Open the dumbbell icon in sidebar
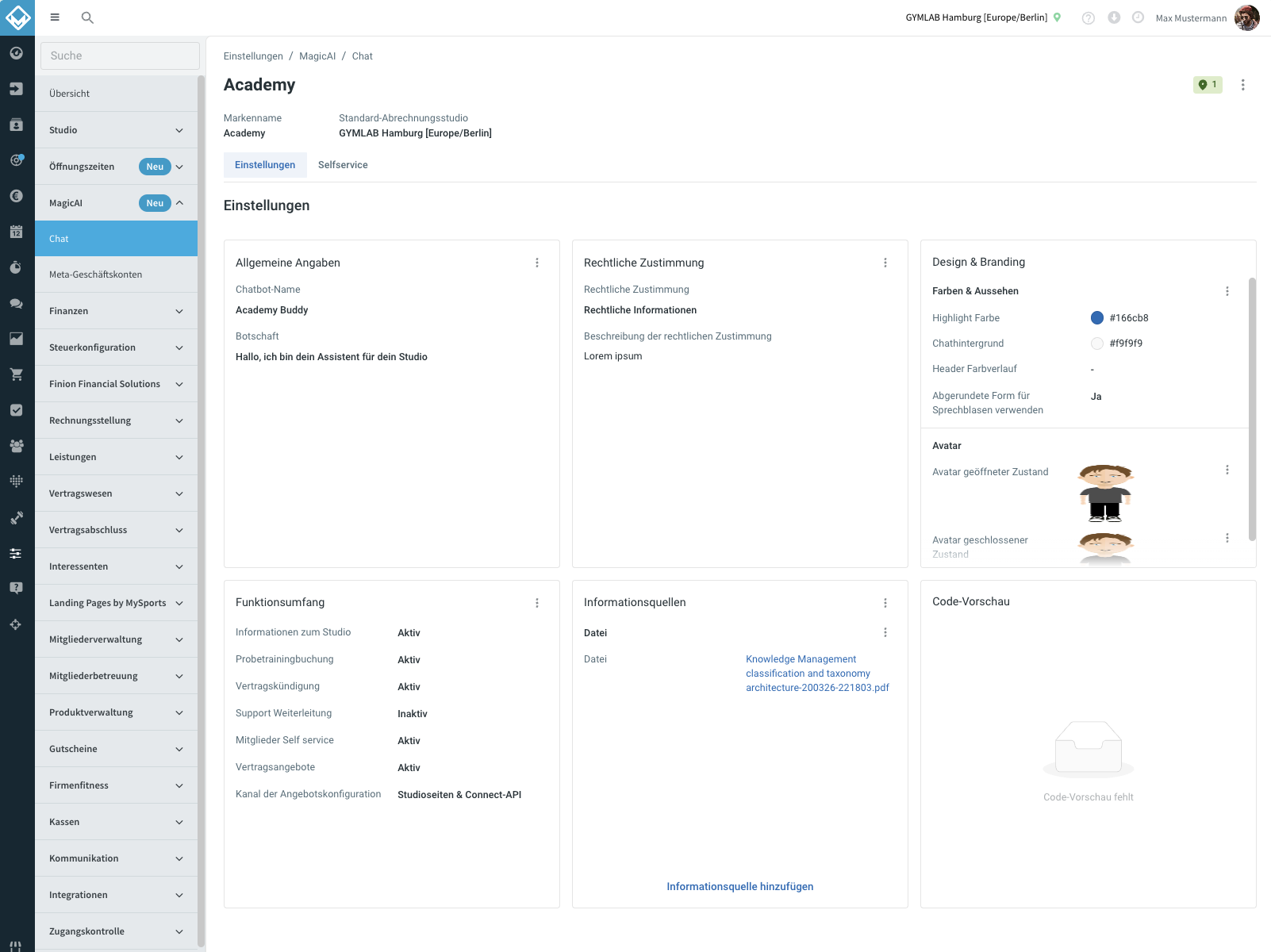The height and width of the screenshot is (952, 1271). coord(16,517)
